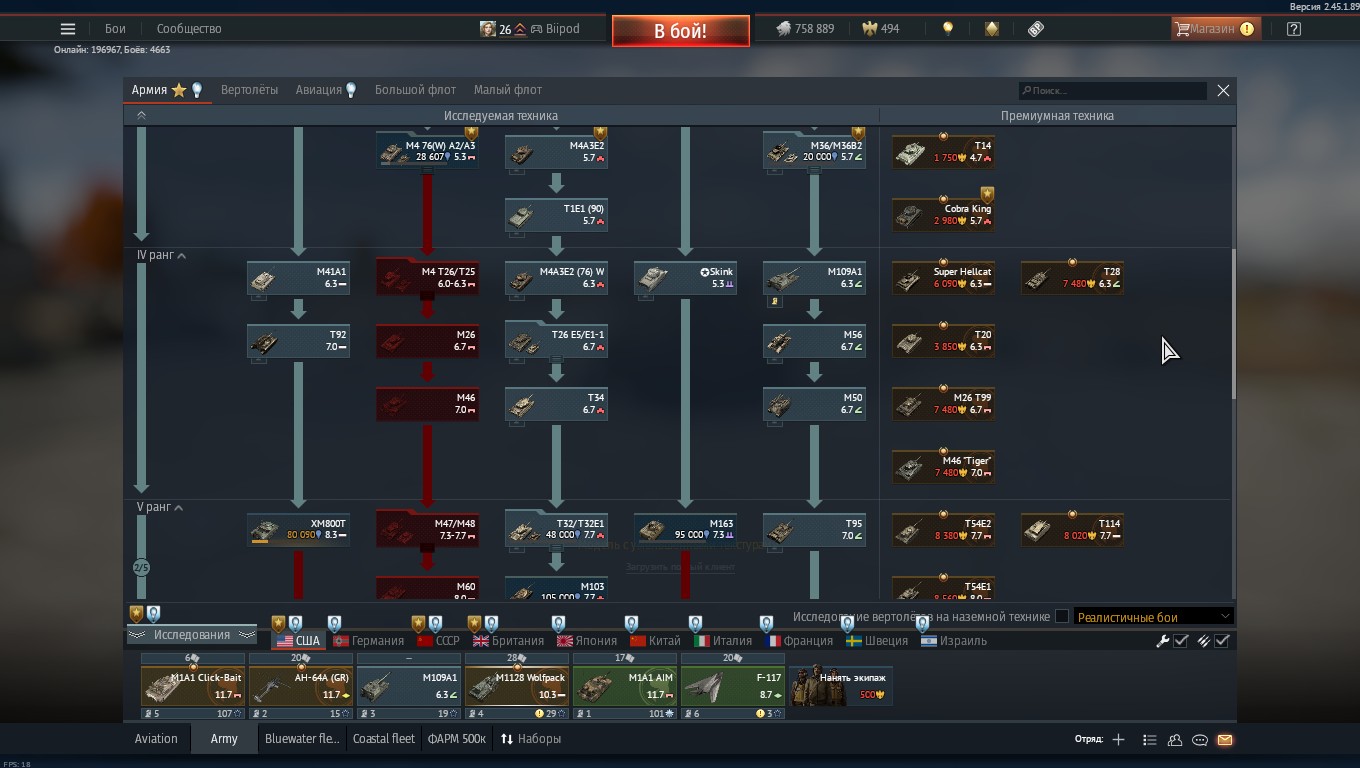
Task: Click the silver lions balance 758 889
Action: [805, 29]
